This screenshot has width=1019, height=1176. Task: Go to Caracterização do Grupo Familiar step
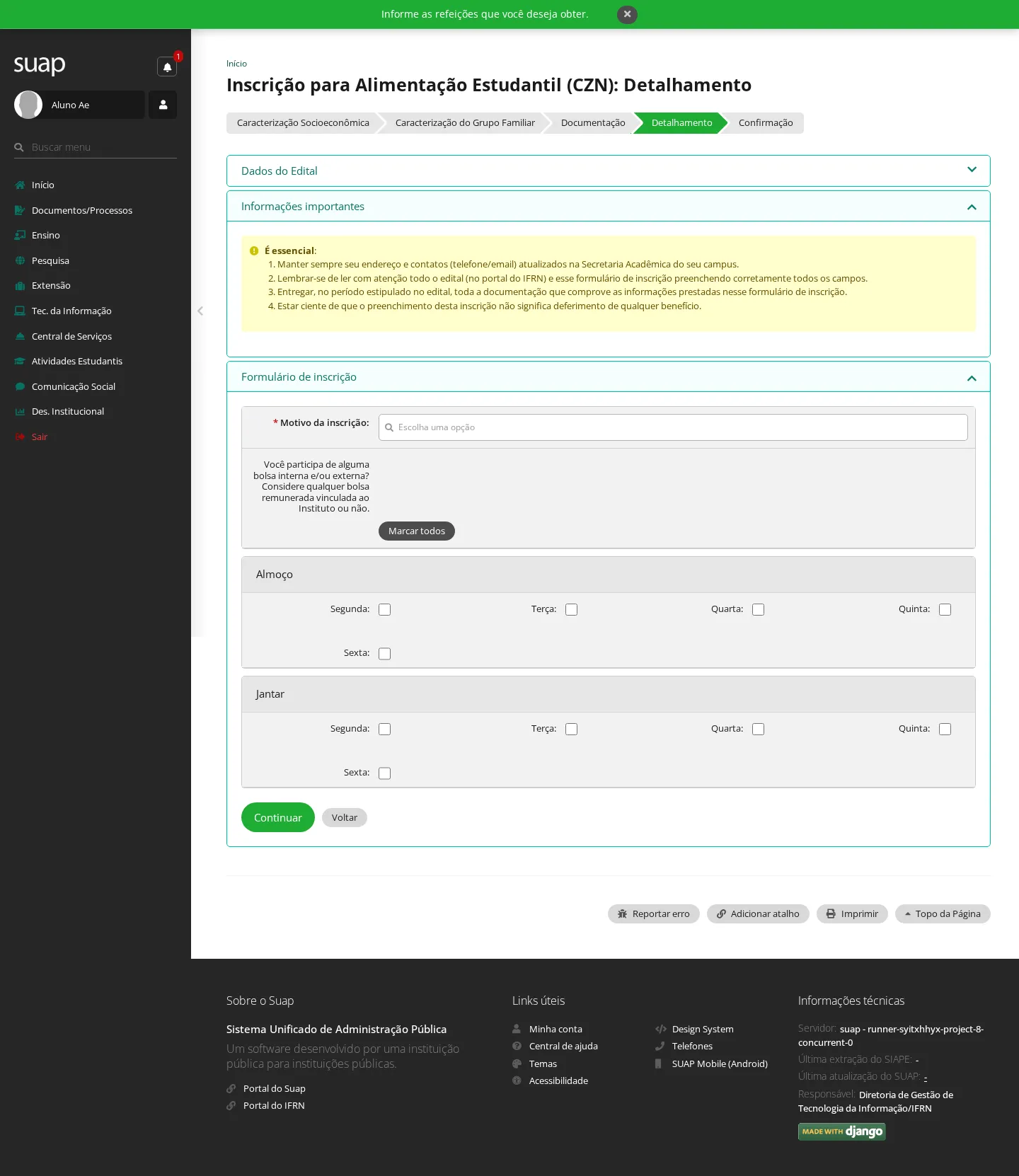pos(465,123)
